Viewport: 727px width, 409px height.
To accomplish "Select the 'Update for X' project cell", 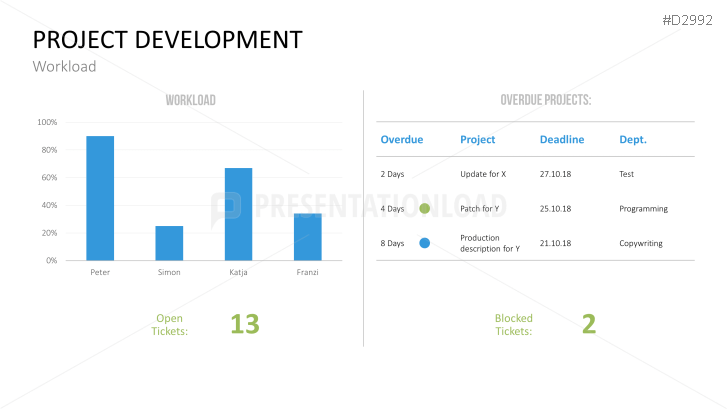I will click(x=483, y=174).
